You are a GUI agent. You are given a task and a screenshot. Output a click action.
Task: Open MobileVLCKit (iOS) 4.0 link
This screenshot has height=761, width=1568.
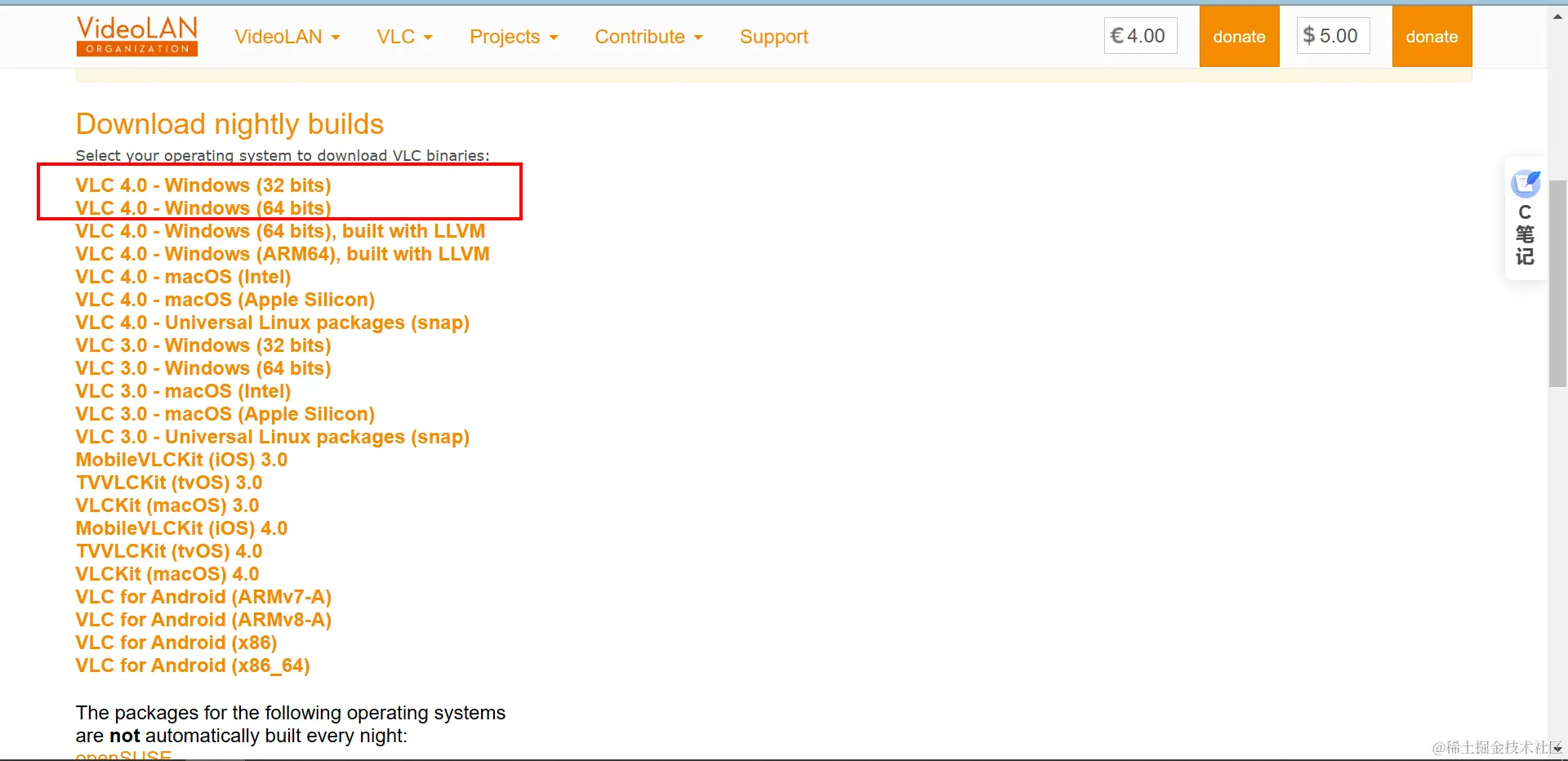(x=181, y=528)
